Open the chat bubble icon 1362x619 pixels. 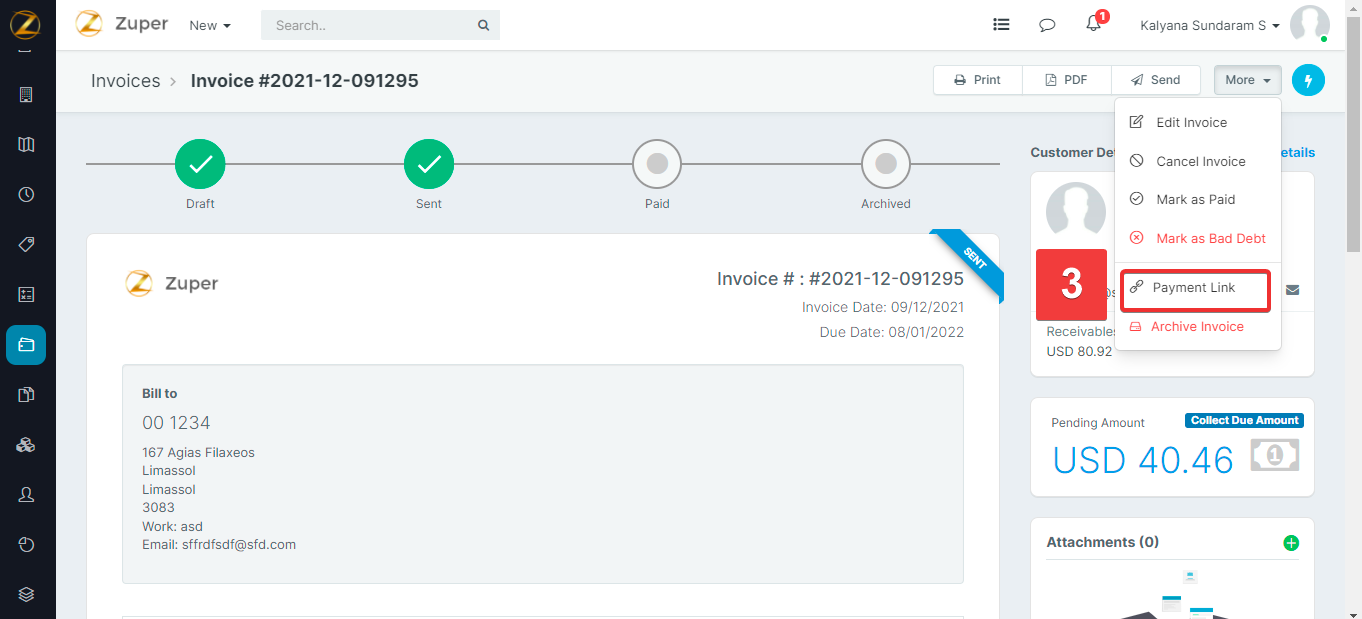click(x=1047, y=25)
